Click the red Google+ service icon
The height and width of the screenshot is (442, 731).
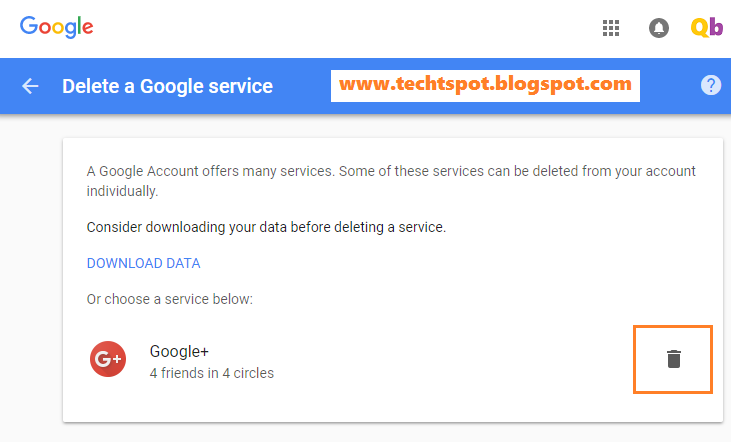pos(108,359)
